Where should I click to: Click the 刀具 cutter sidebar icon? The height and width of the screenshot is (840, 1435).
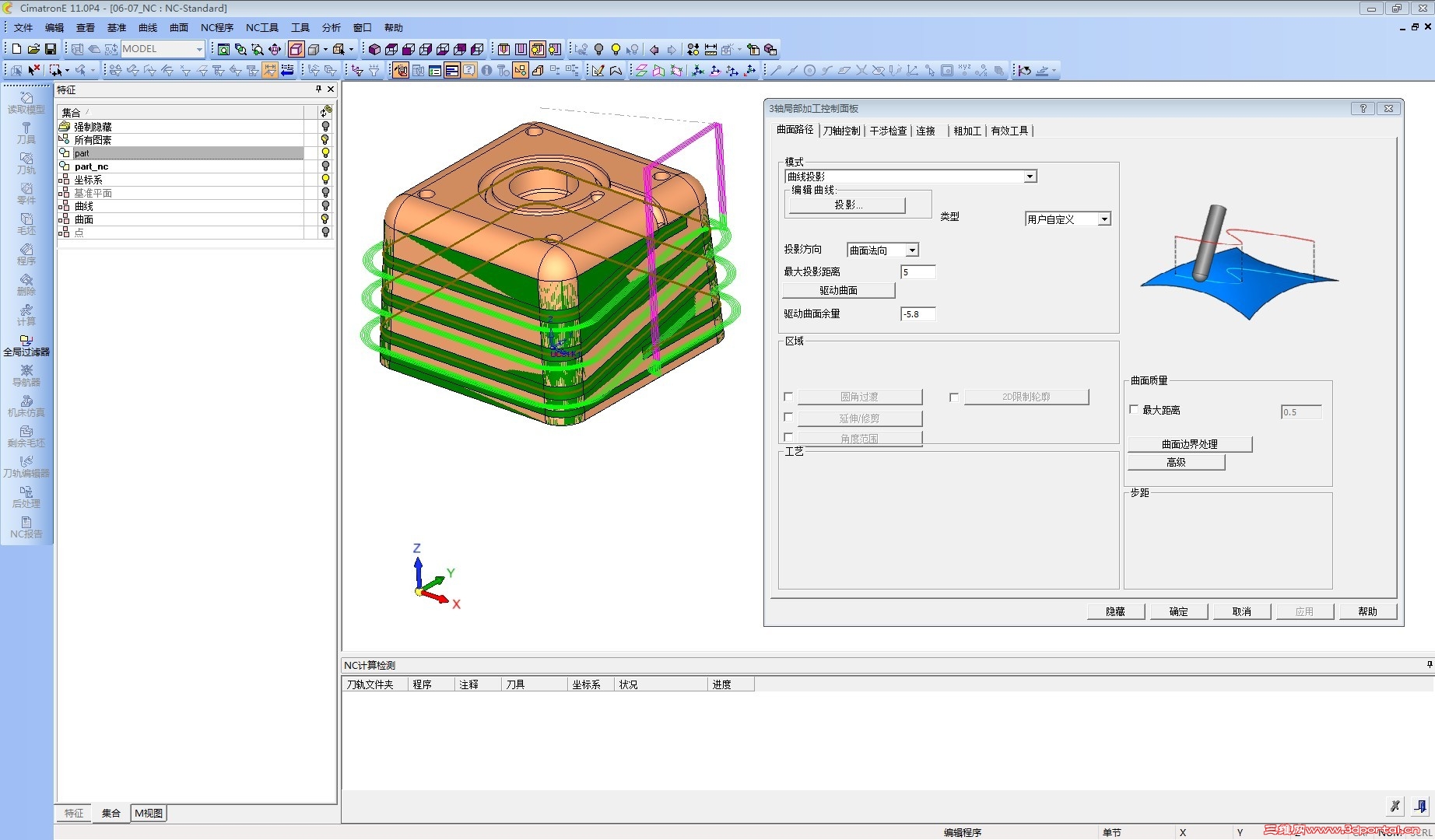26,133
